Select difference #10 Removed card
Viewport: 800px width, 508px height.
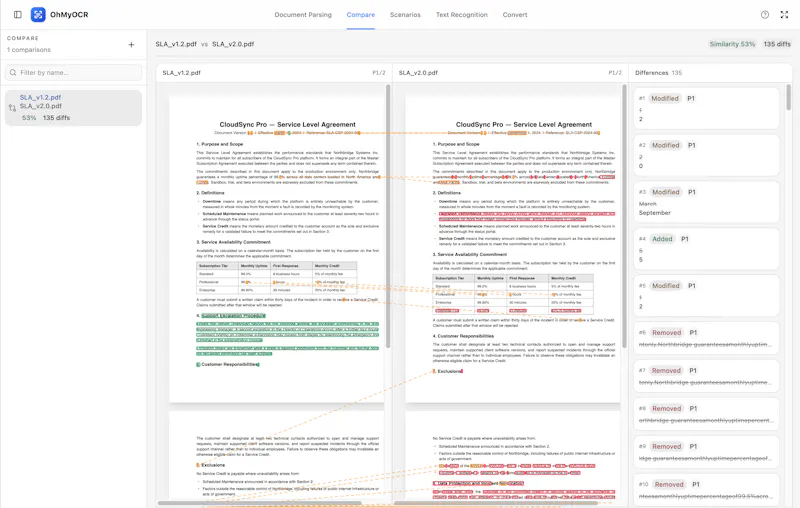tap(707, 490)
